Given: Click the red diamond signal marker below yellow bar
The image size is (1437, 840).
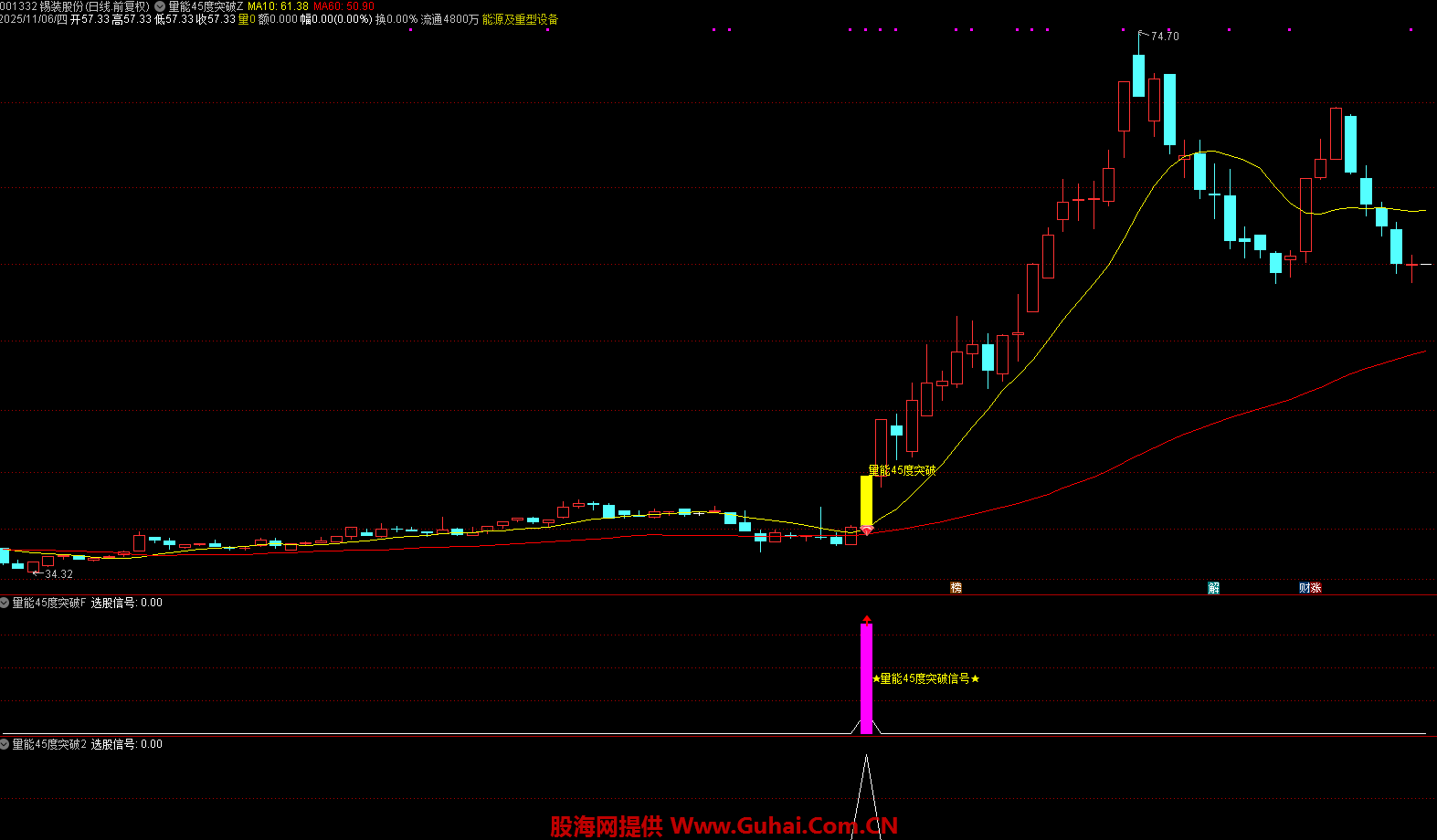Looking at the screenshot, I should [x=866, y=530].
